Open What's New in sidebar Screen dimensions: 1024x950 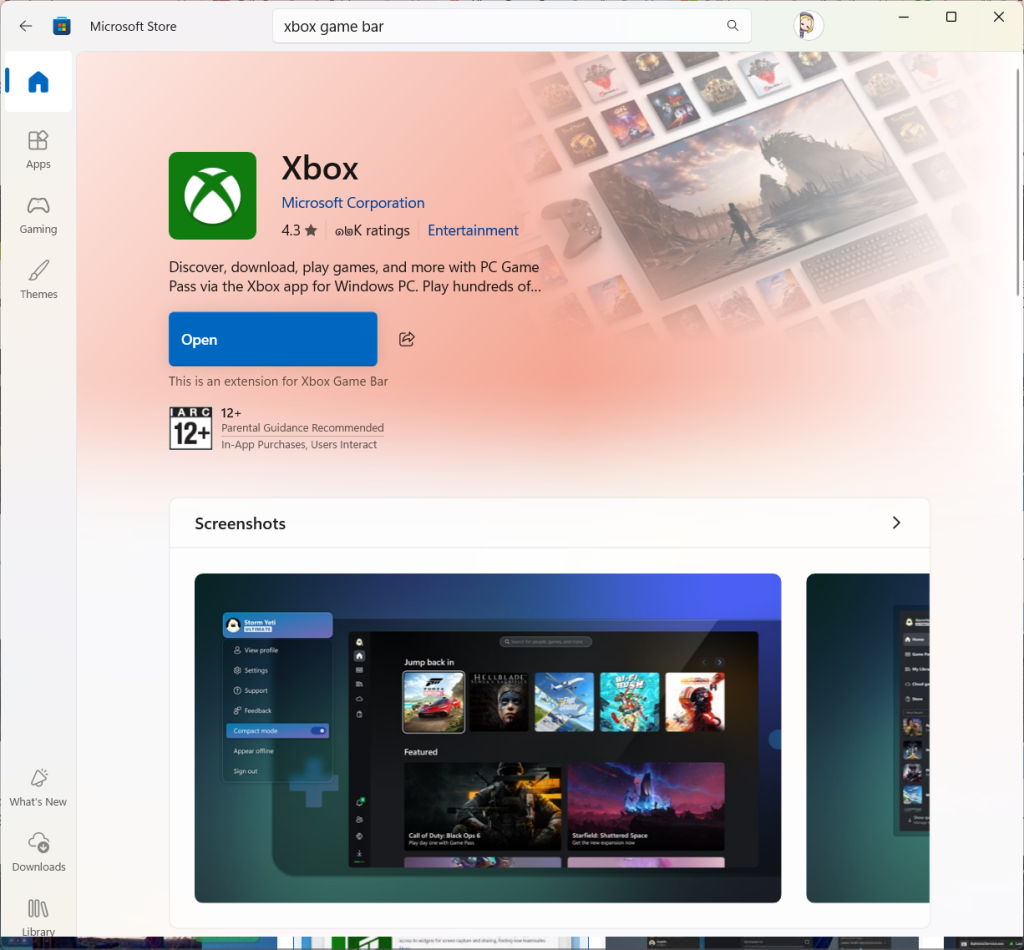pos(38,787)
